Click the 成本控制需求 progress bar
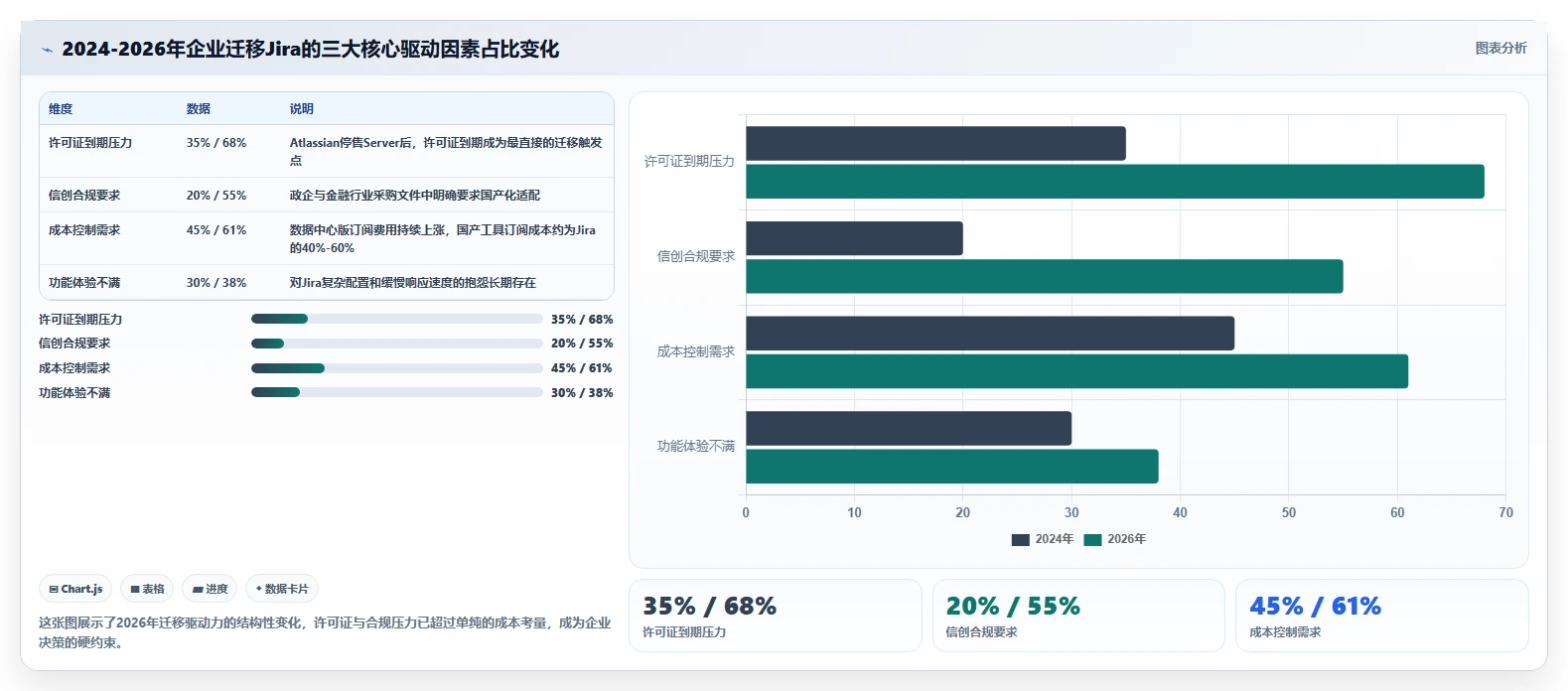1568x691 pixels. pyautogui.click(x=397, y=368)
